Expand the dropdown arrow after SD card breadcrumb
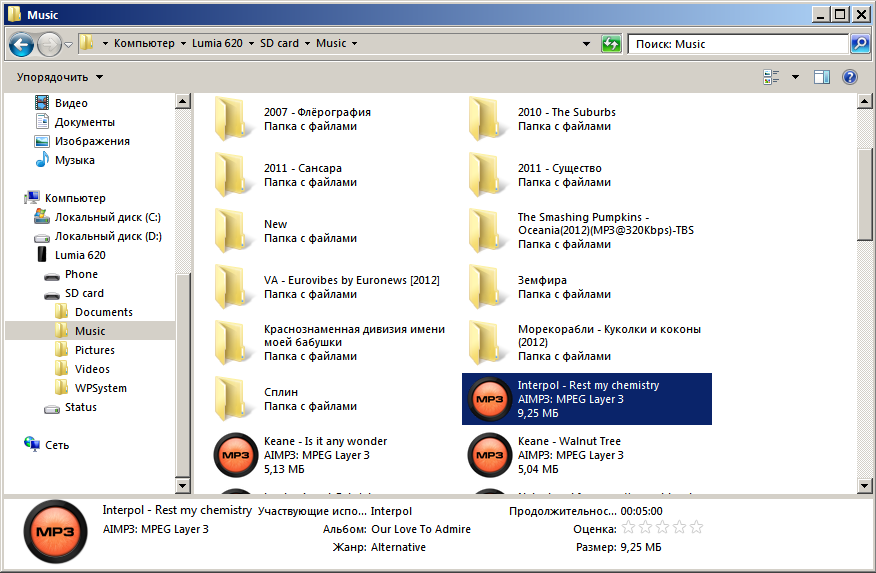The height and width of the screenshot is (573, 876). [307, 44]
